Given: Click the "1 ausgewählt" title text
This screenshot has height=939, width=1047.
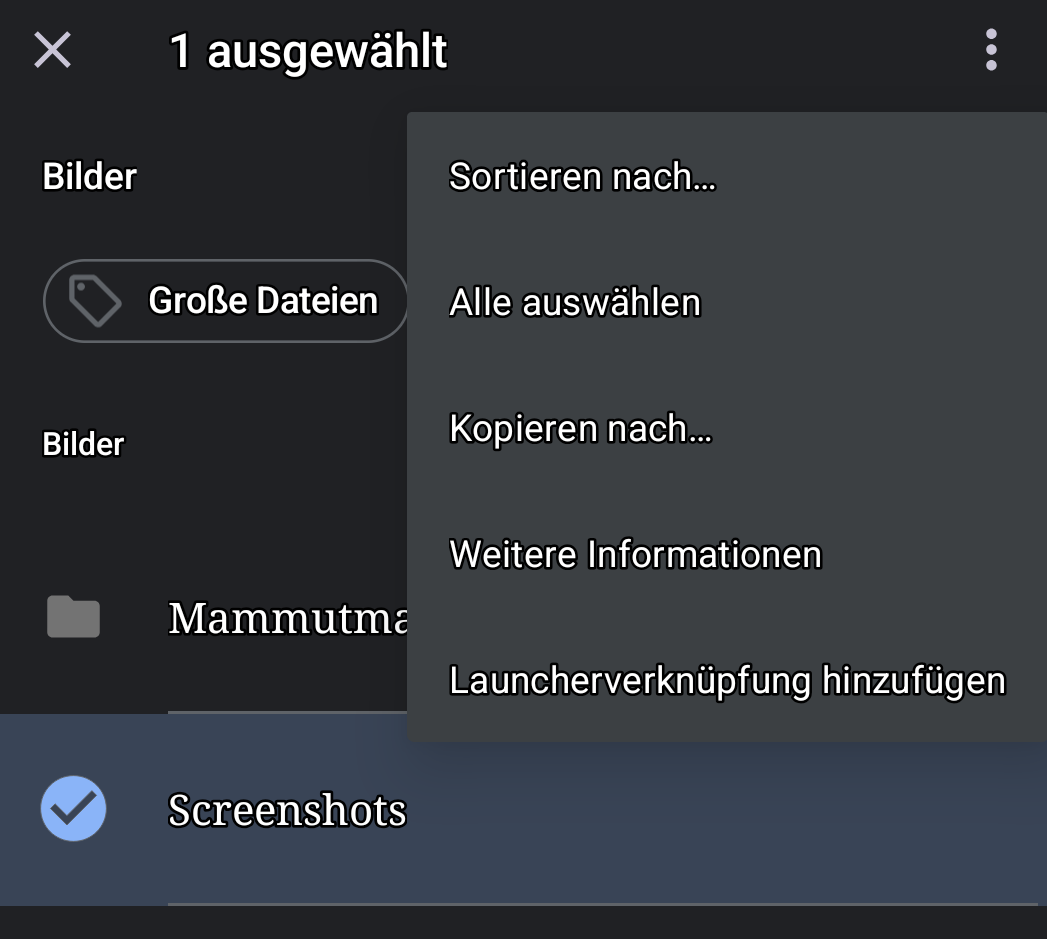Looking at the screenshot, I should coord(308,50).
